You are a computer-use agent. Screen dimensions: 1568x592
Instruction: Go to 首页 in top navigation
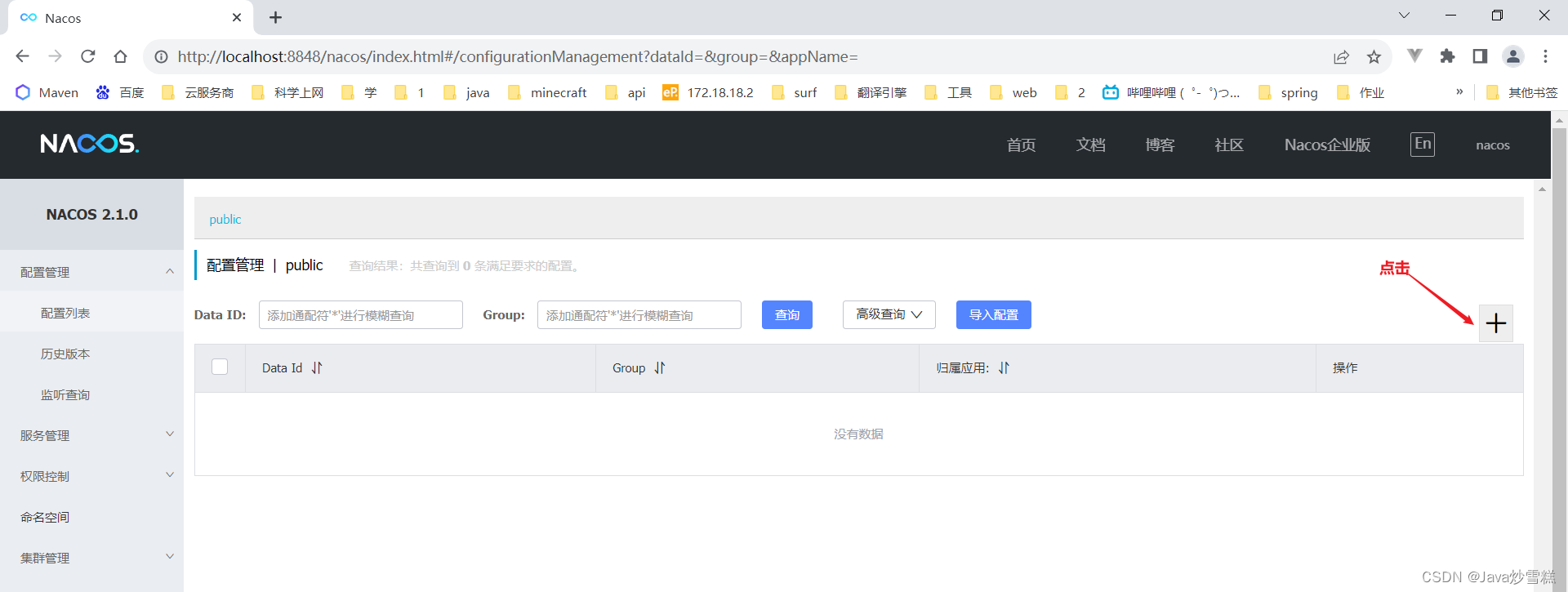[1021, 145]
